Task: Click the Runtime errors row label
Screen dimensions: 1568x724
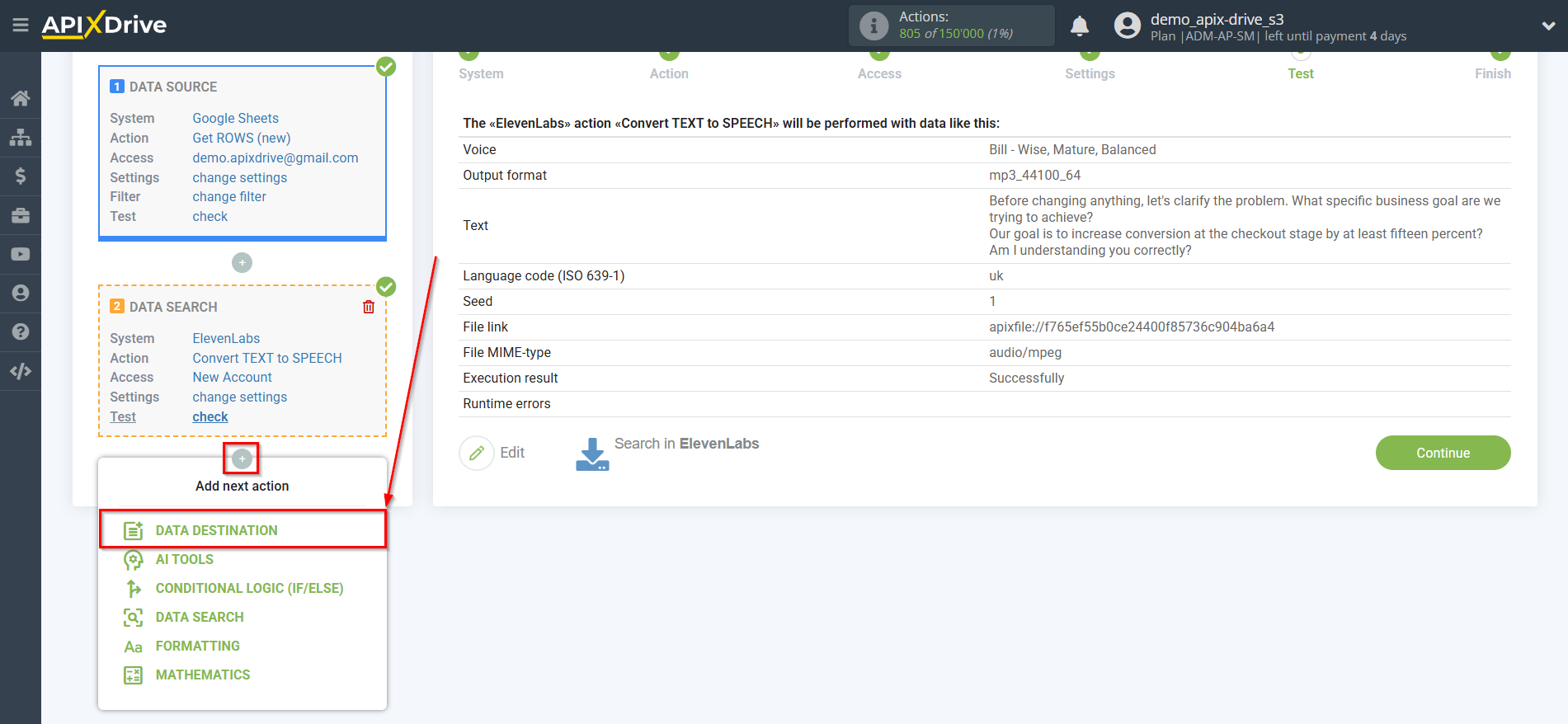Action: (x=506, y=403)
